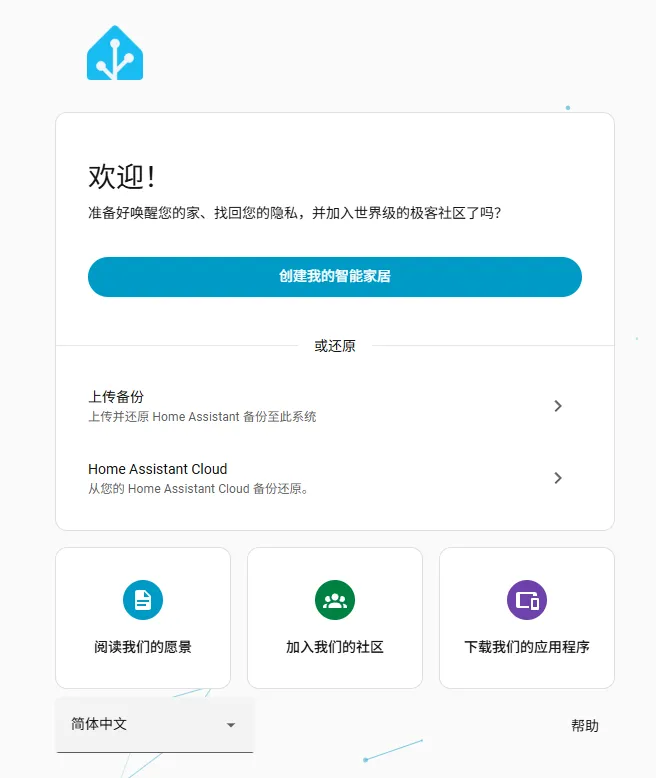This screenshot has height=778, width=656.
Task: Click the 帮助 help link
Action: (585, 726)
